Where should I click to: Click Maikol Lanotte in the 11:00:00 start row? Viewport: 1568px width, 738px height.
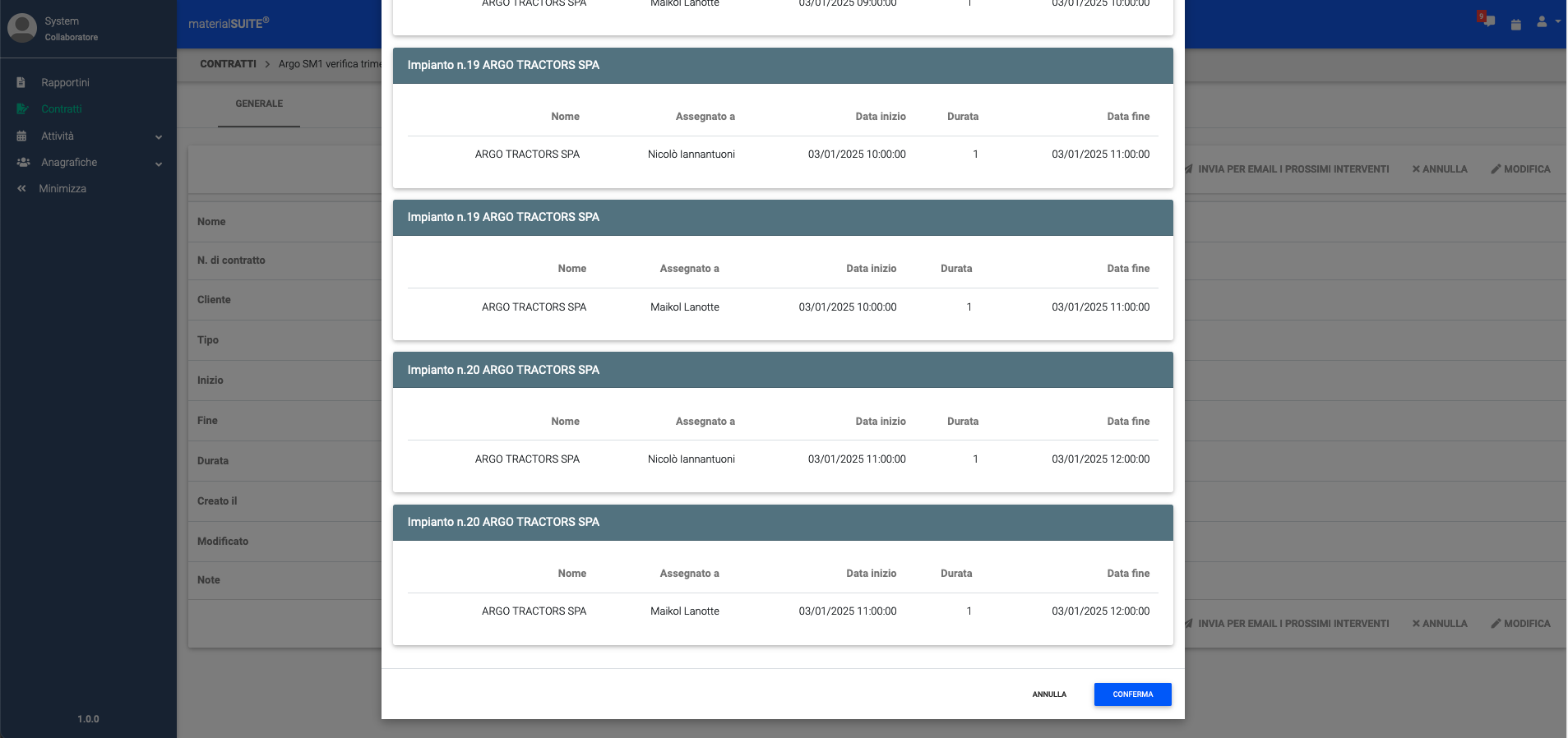(x=684, y=611)
